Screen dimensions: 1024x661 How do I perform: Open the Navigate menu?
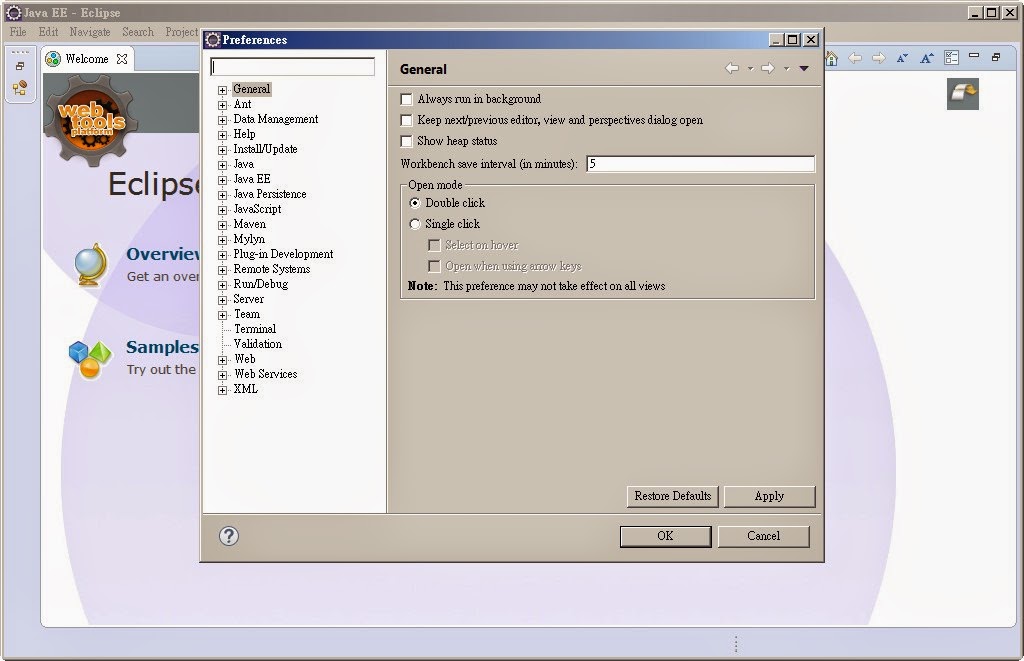pos(90,32)
